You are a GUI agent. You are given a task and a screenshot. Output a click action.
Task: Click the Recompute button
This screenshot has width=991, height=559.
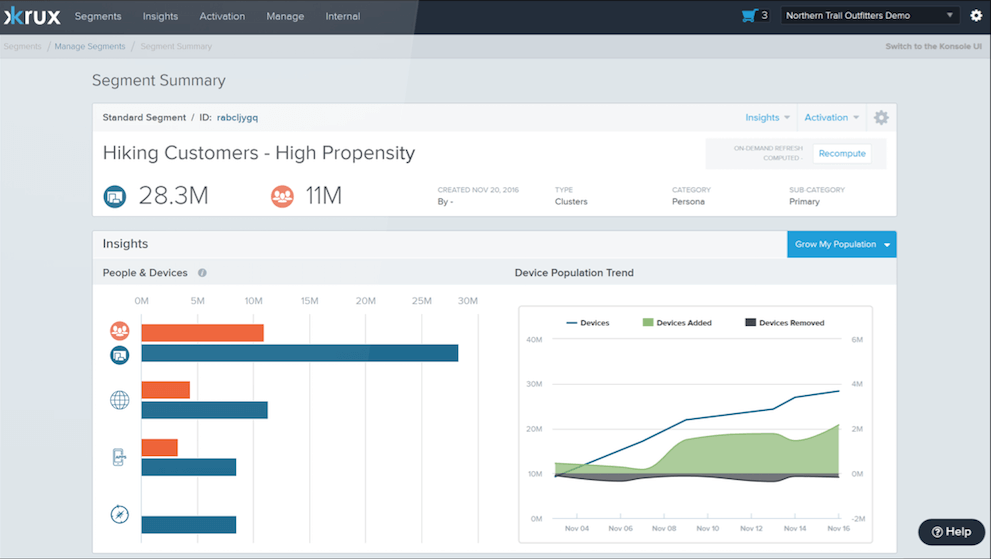[x=841, y=154]
